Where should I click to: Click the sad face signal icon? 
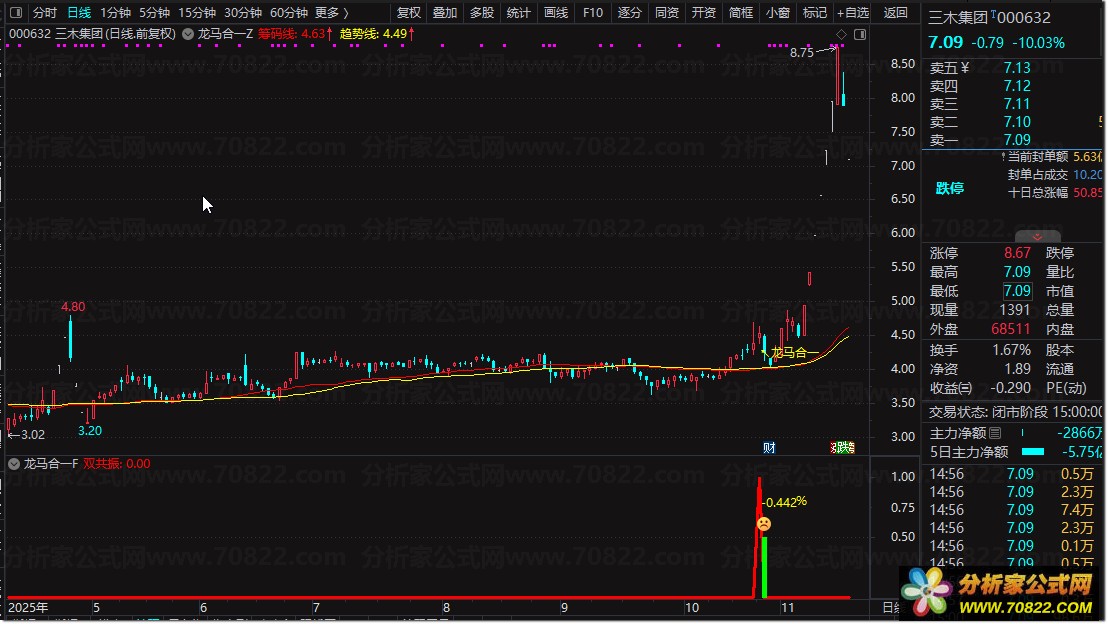click(764, 525)
